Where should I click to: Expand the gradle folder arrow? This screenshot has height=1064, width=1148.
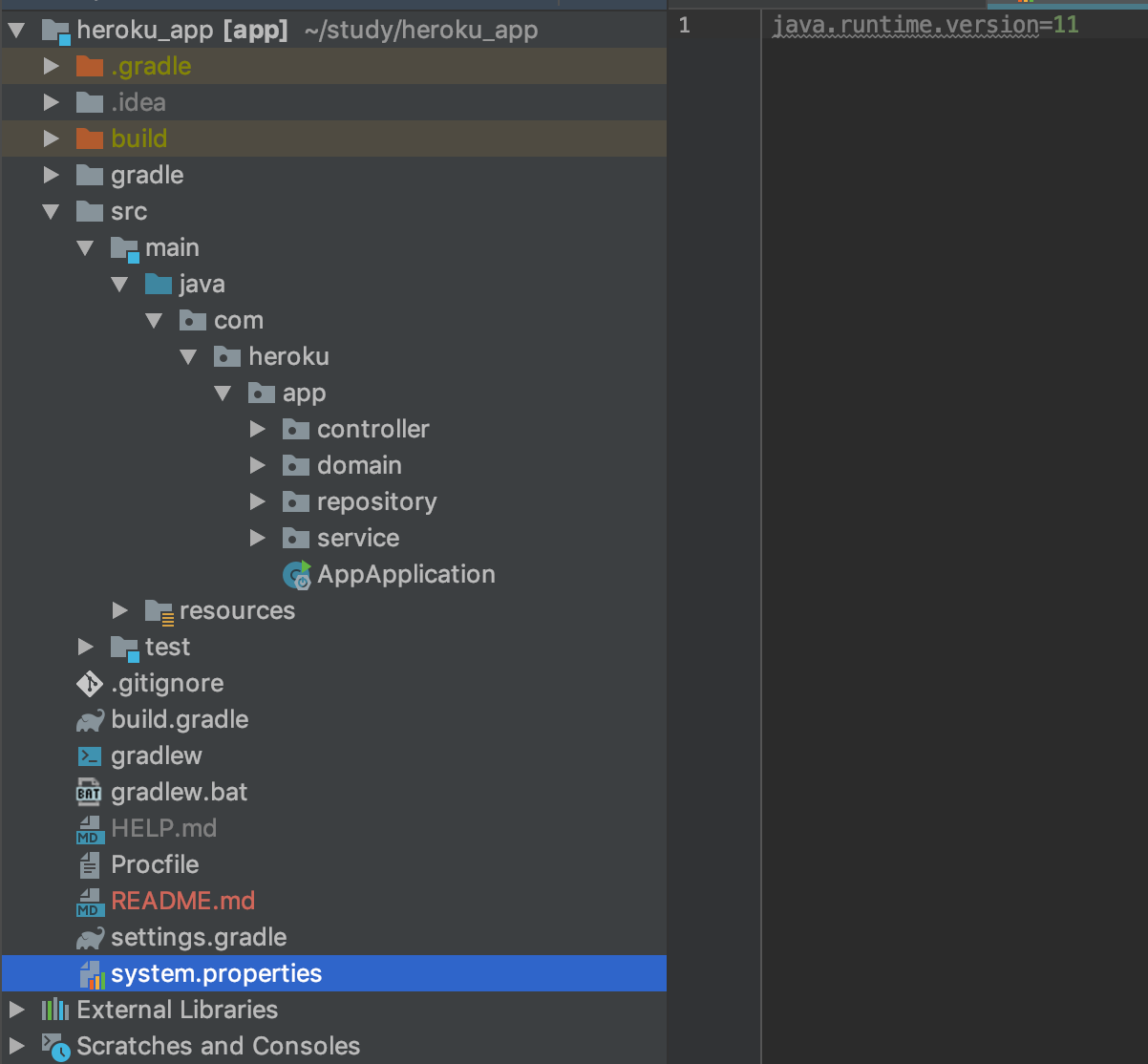tap(52, 176)
